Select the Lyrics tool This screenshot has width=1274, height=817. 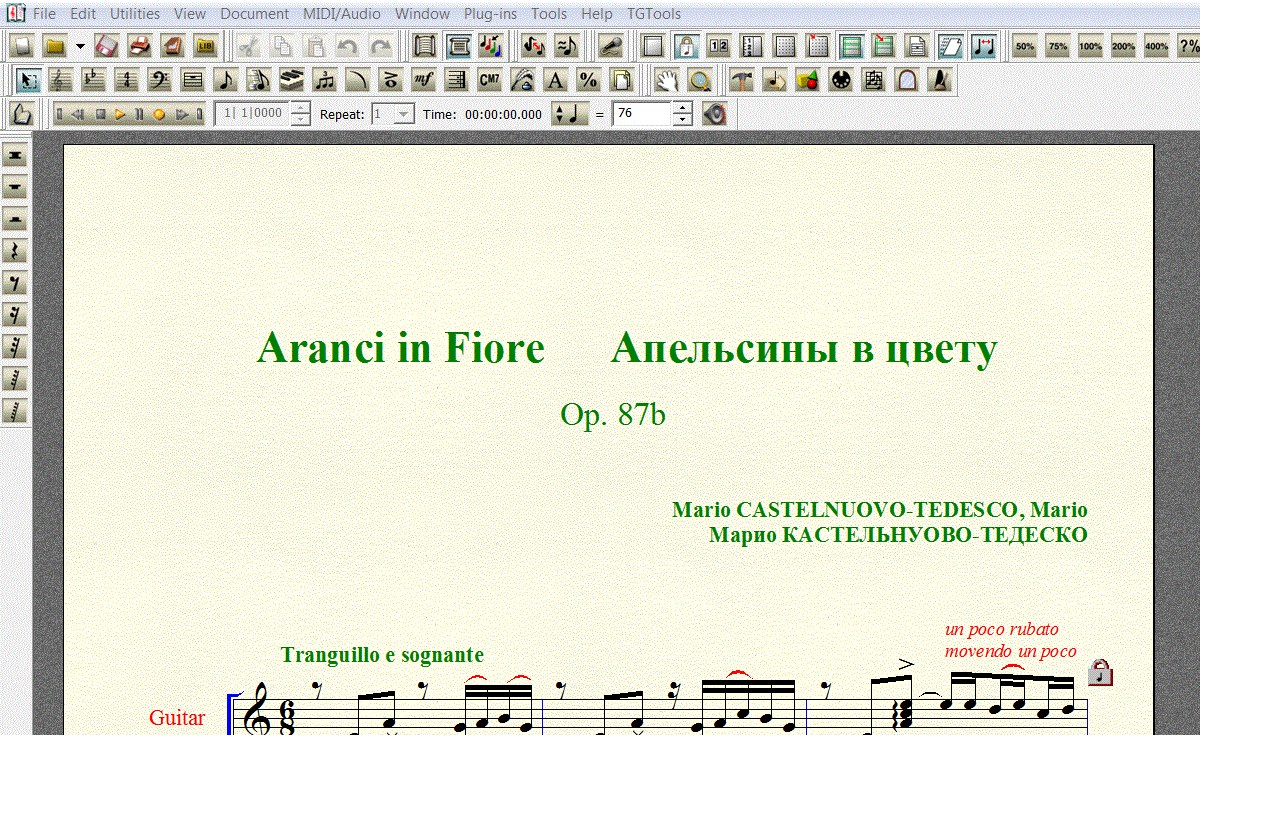point(522,80)
